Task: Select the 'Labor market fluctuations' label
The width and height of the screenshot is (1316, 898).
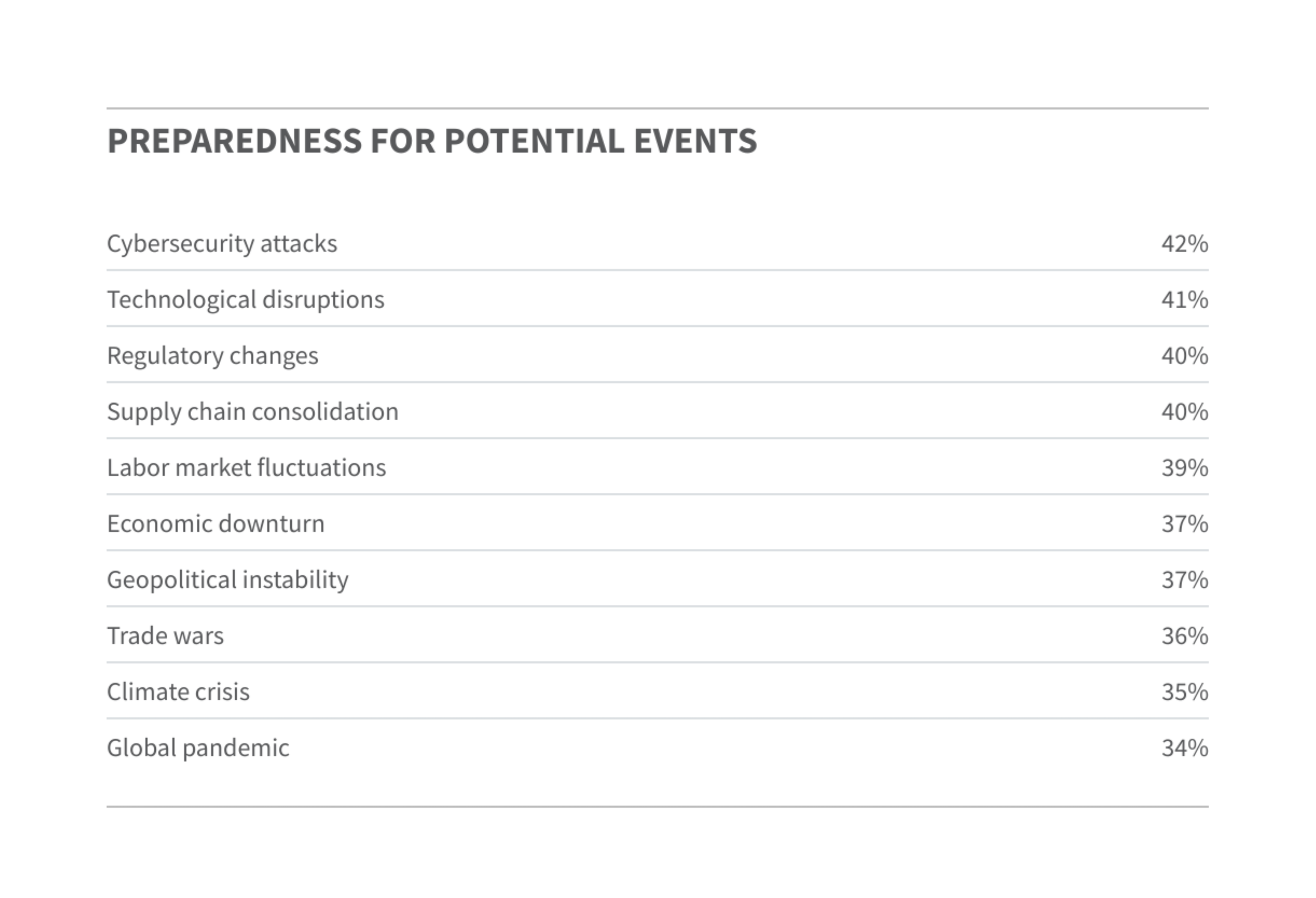Action: 246,468
